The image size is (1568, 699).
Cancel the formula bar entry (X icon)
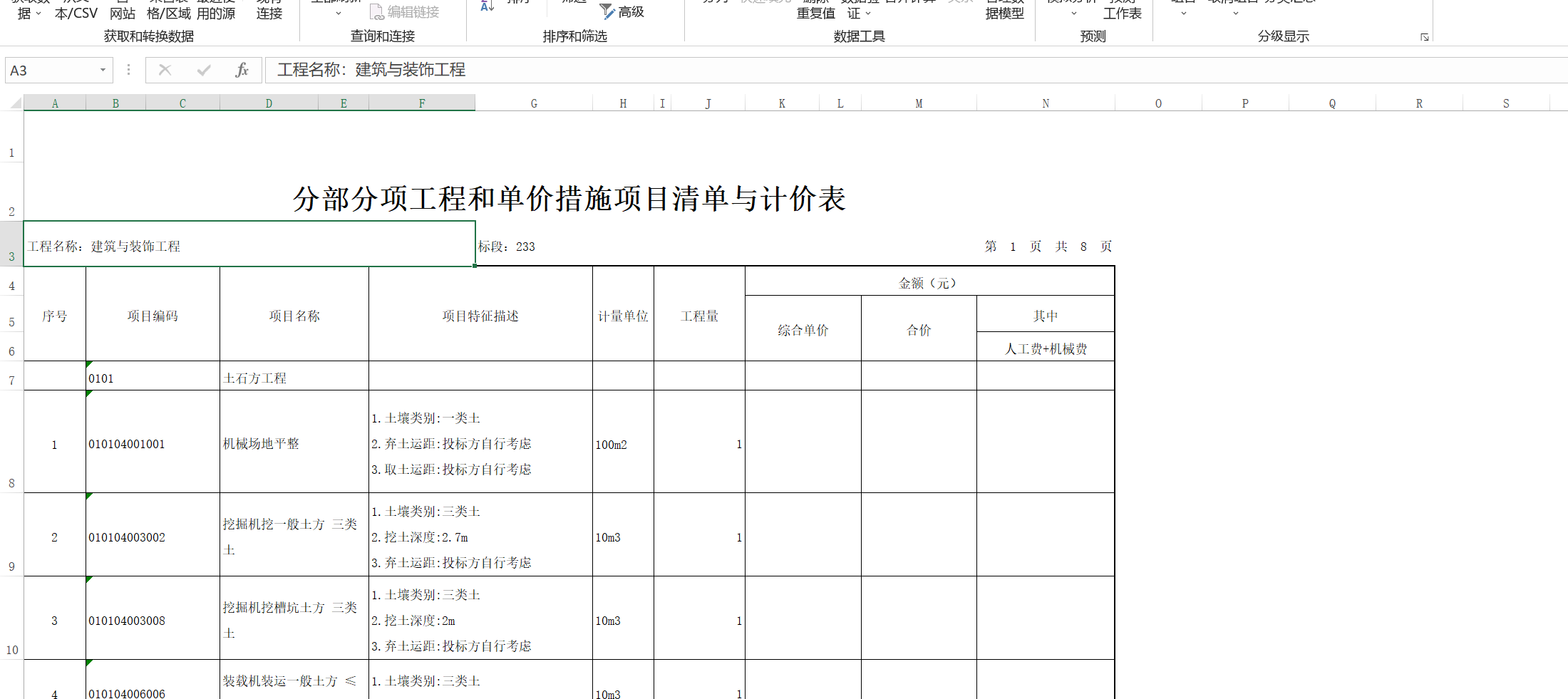(165, 70)
